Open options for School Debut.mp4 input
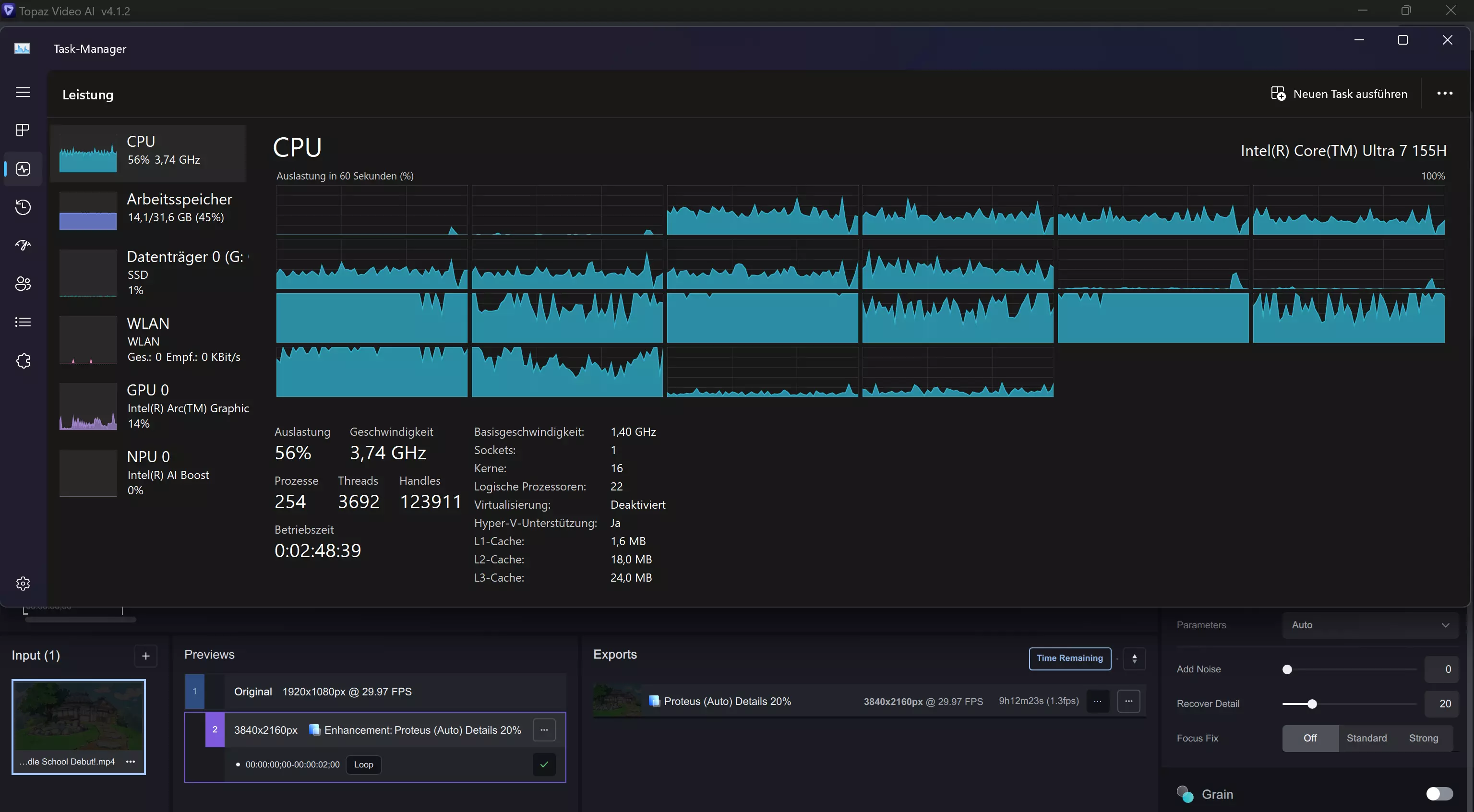 click(131, 762)
